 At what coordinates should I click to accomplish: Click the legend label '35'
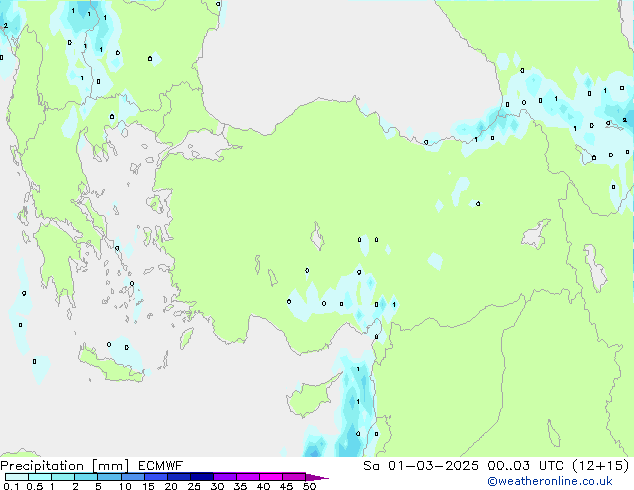(x=240, y=486)
